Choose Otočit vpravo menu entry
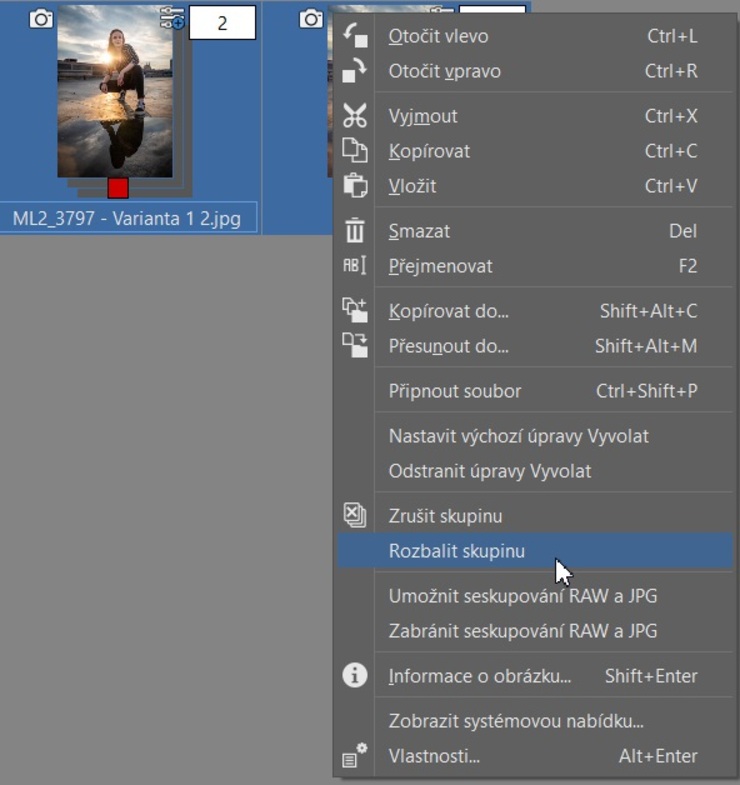The image size is (740, 785). pos(535,71)
